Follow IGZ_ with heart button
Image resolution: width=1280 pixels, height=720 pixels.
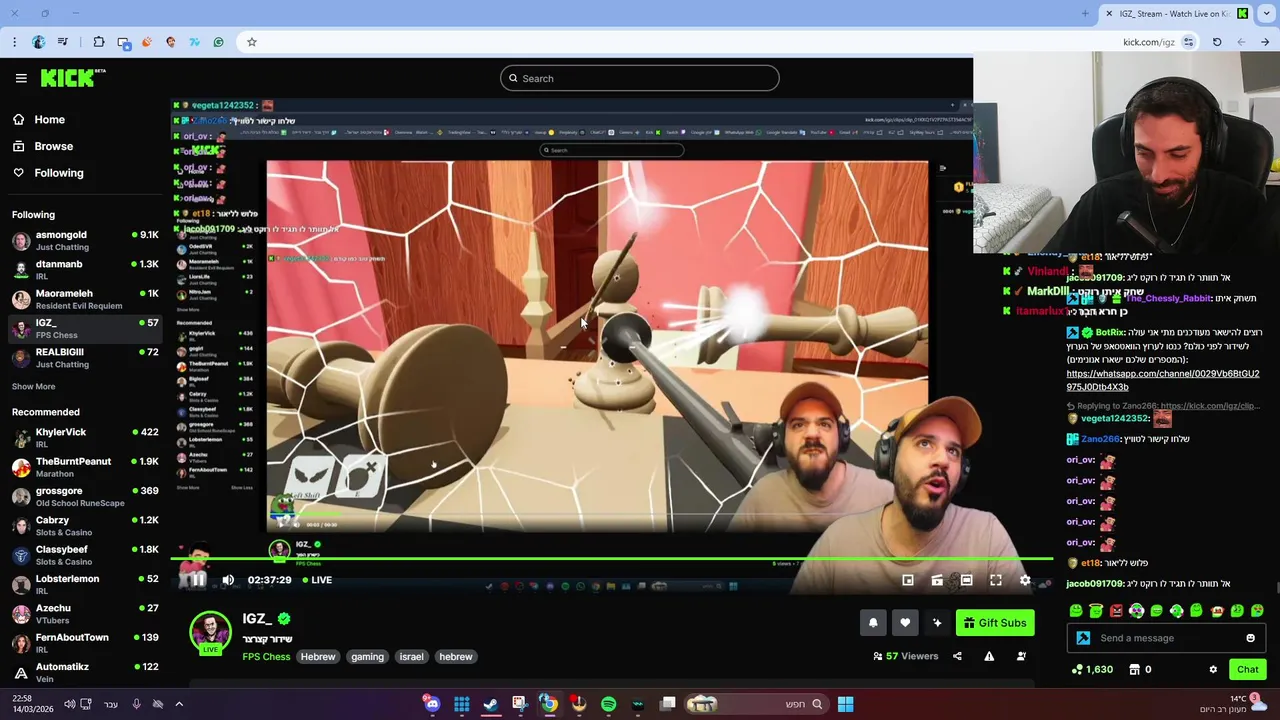coord(905,623)
